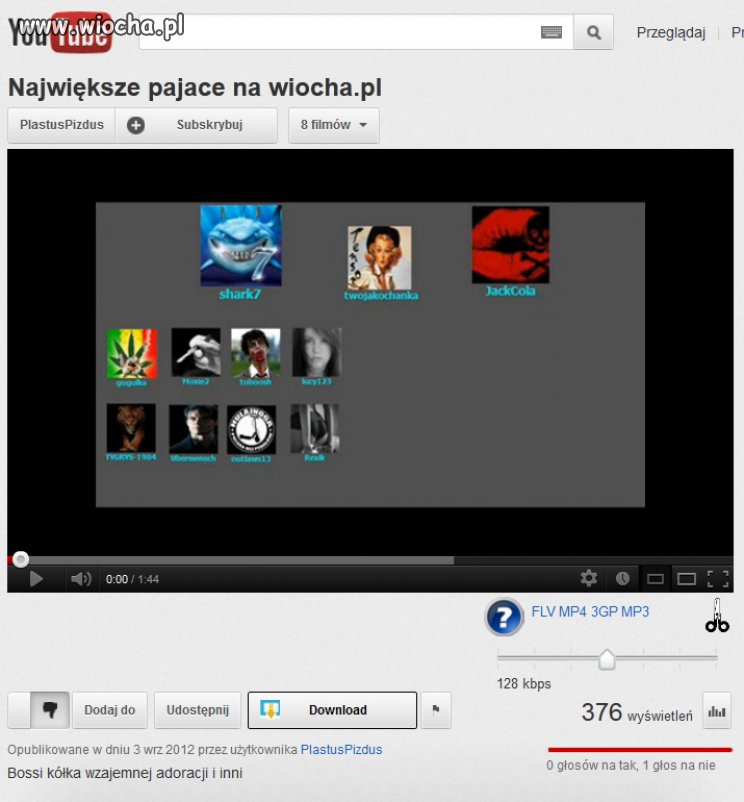This screenshot has height=802, width=744.
Task: Click the '0 głosów na tak, 1 głos na nie' text
Action: point(630,766)
